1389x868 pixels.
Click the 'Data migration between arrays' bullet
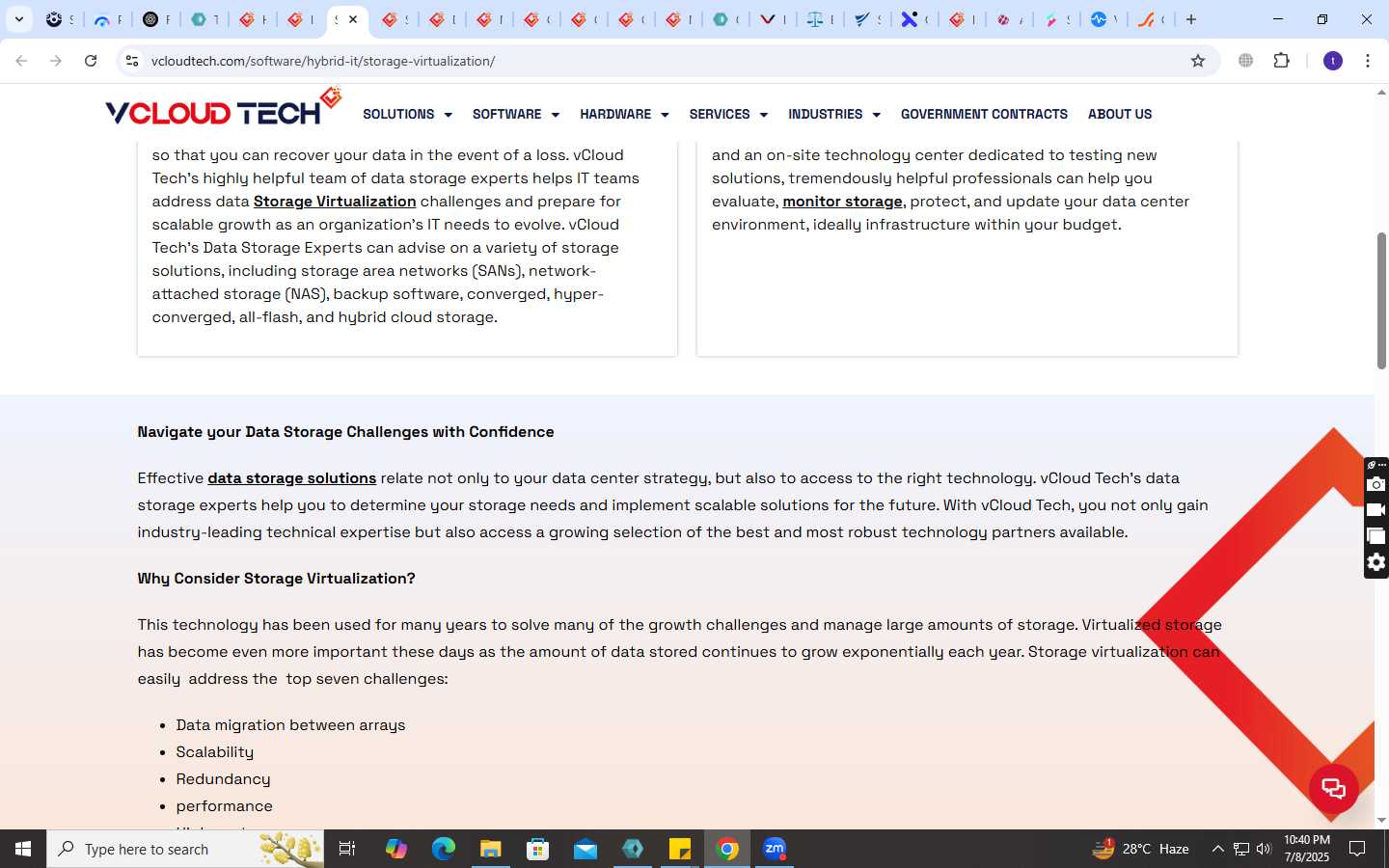[x=290, y=725]
